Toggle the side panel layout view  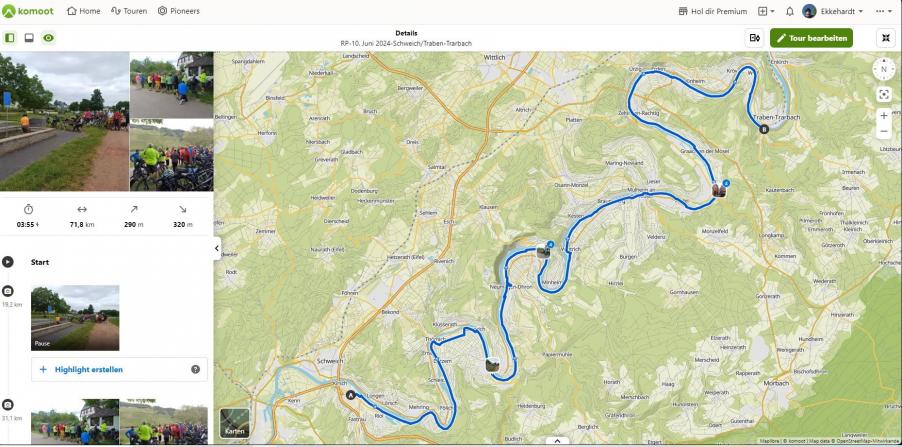[x=10, y=38]
